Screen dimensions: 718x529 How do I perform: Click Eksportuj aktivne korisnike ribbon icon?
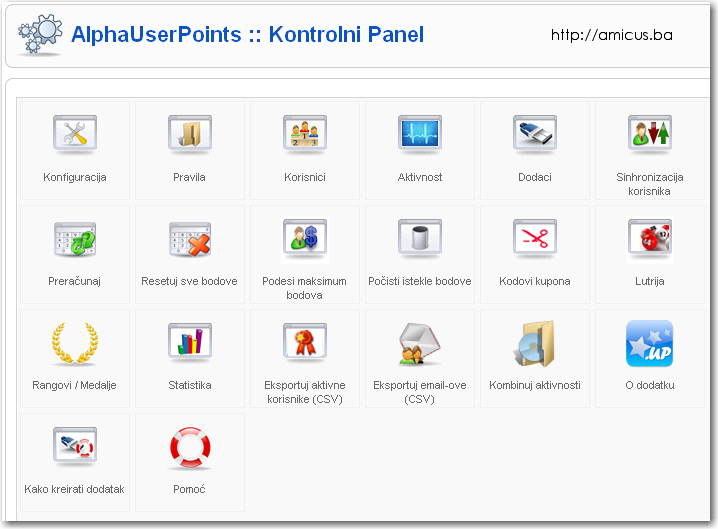pos(305,341)
